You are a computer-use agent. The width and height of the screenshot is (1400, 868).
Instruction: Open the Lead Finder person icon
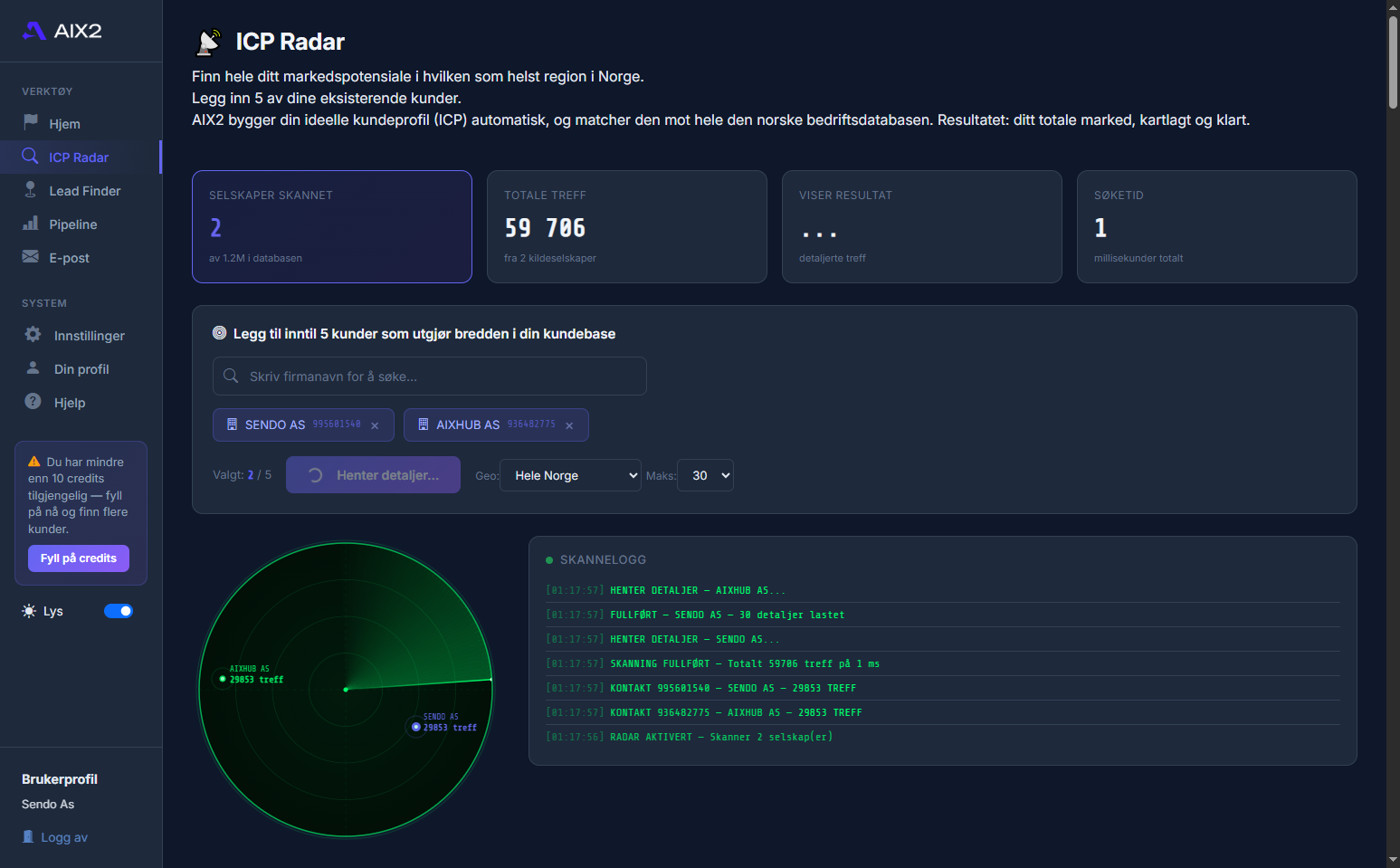click(x=30, y=190)
